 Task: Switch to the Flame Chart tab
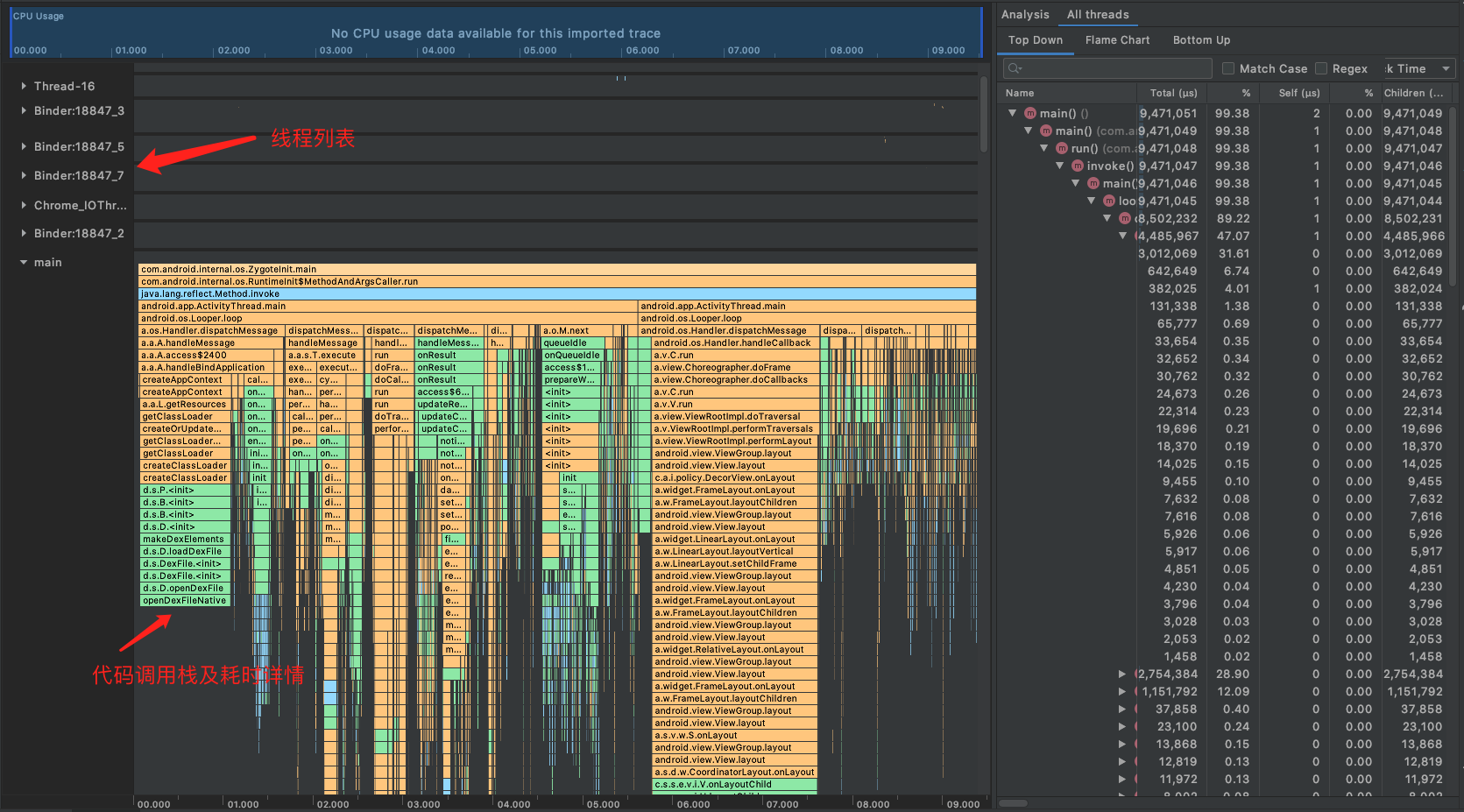click(1117, 39)
